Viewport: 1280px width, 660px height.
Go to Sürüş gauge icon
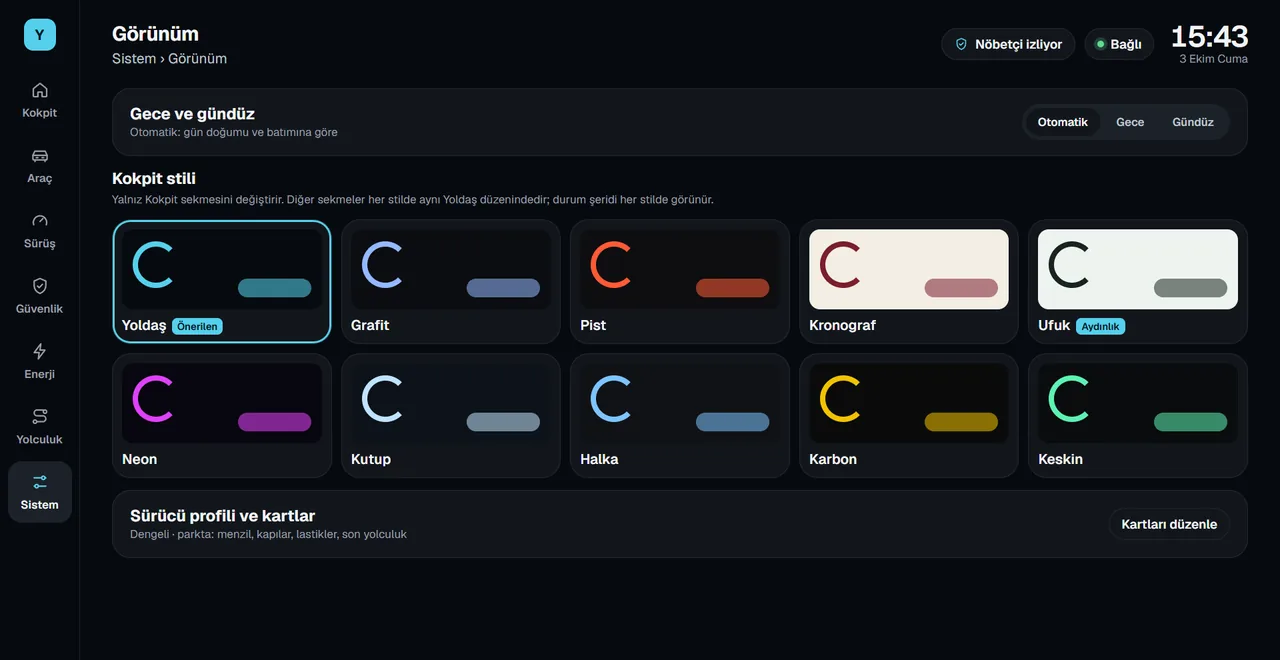[40, 221]
